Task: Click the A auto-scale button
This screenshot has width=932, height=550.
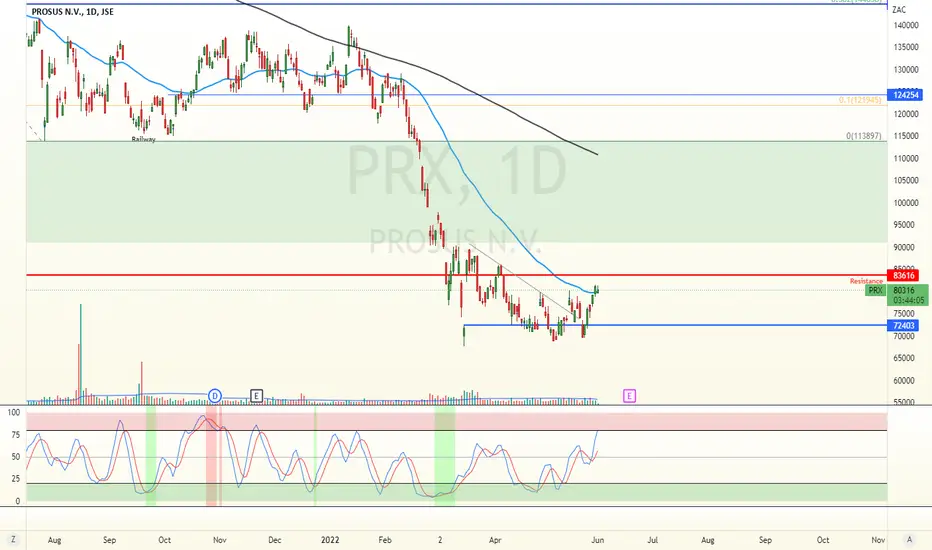Action: pos(909,540)
